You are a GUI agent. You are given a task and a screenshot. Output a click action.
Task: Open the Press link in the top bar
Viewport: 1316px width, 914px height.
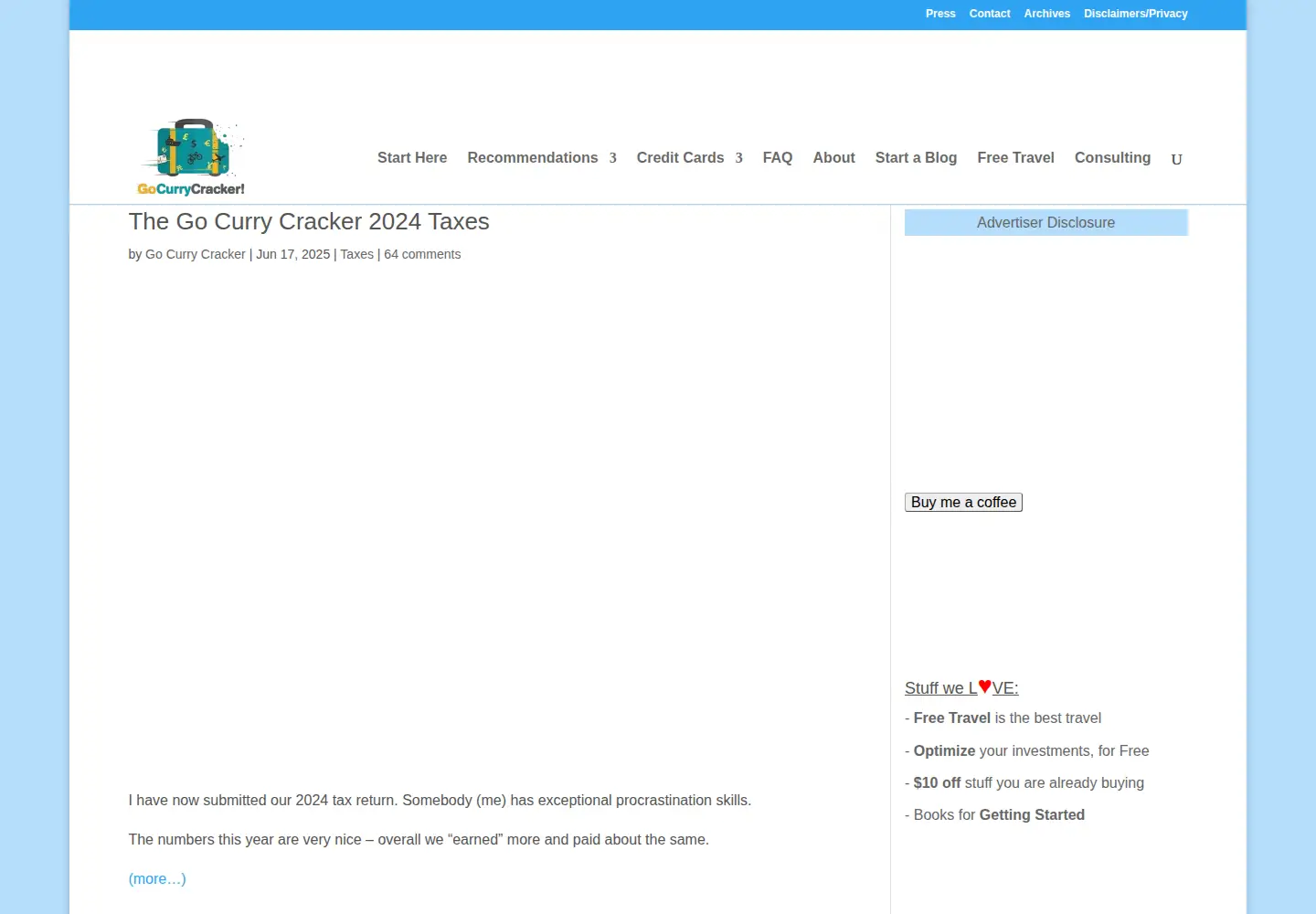(x=940, y=14)
